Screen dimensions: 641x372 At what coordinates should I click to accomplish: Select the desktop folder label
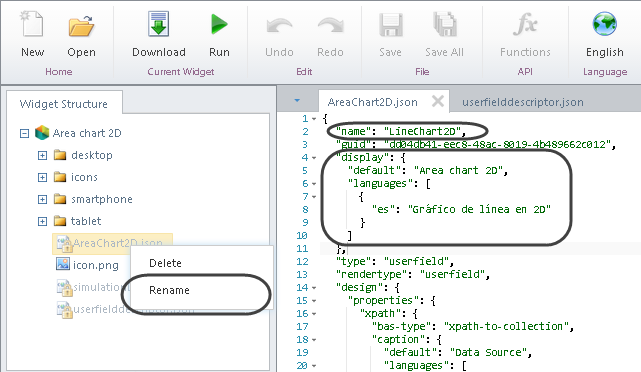click(92, 155)
